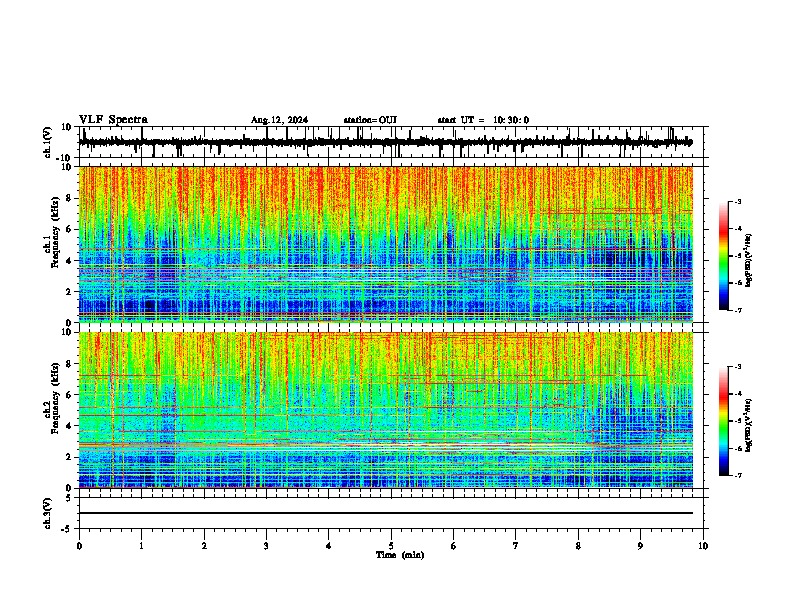Click the time axis tick label "1"
792x612 pixels.
pyautogui.click(x=141, y=546)
